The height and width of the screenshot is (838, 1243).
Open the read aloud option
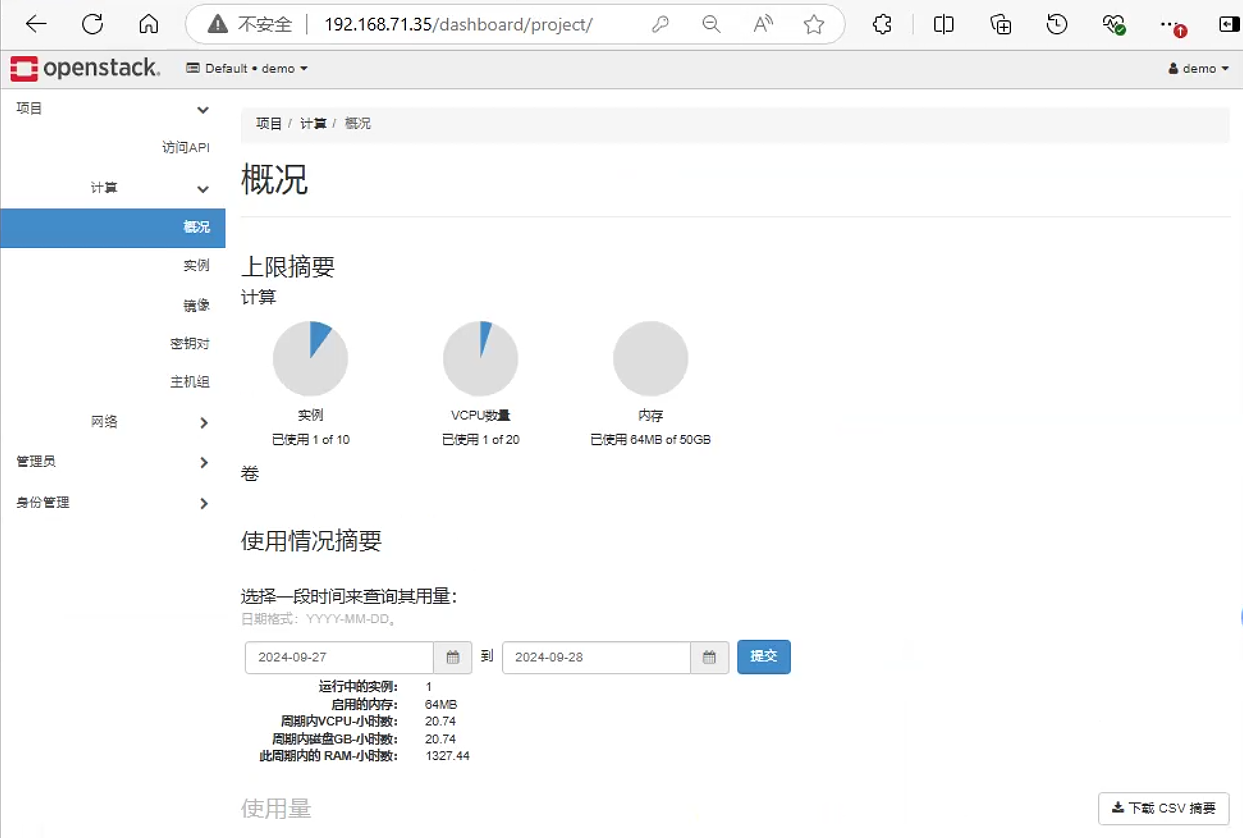(x=763, y=25)
